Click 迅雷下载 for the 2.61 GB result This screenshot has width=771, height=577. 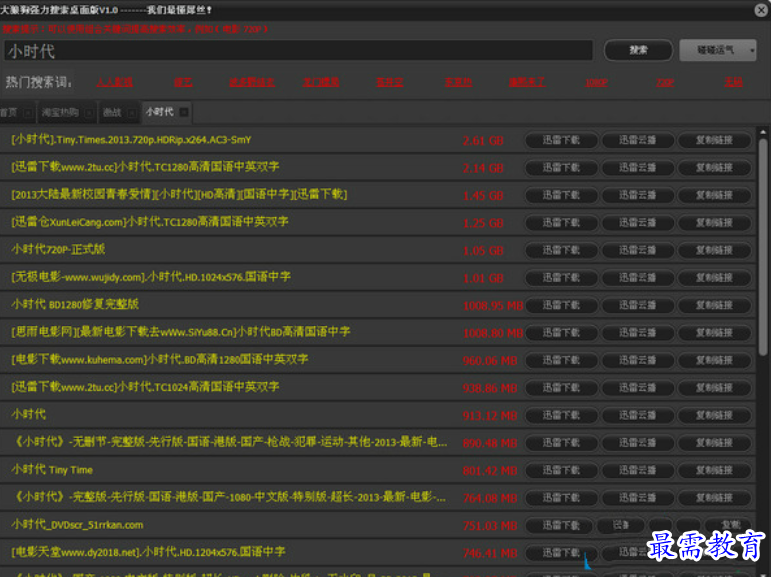point(562,140)
